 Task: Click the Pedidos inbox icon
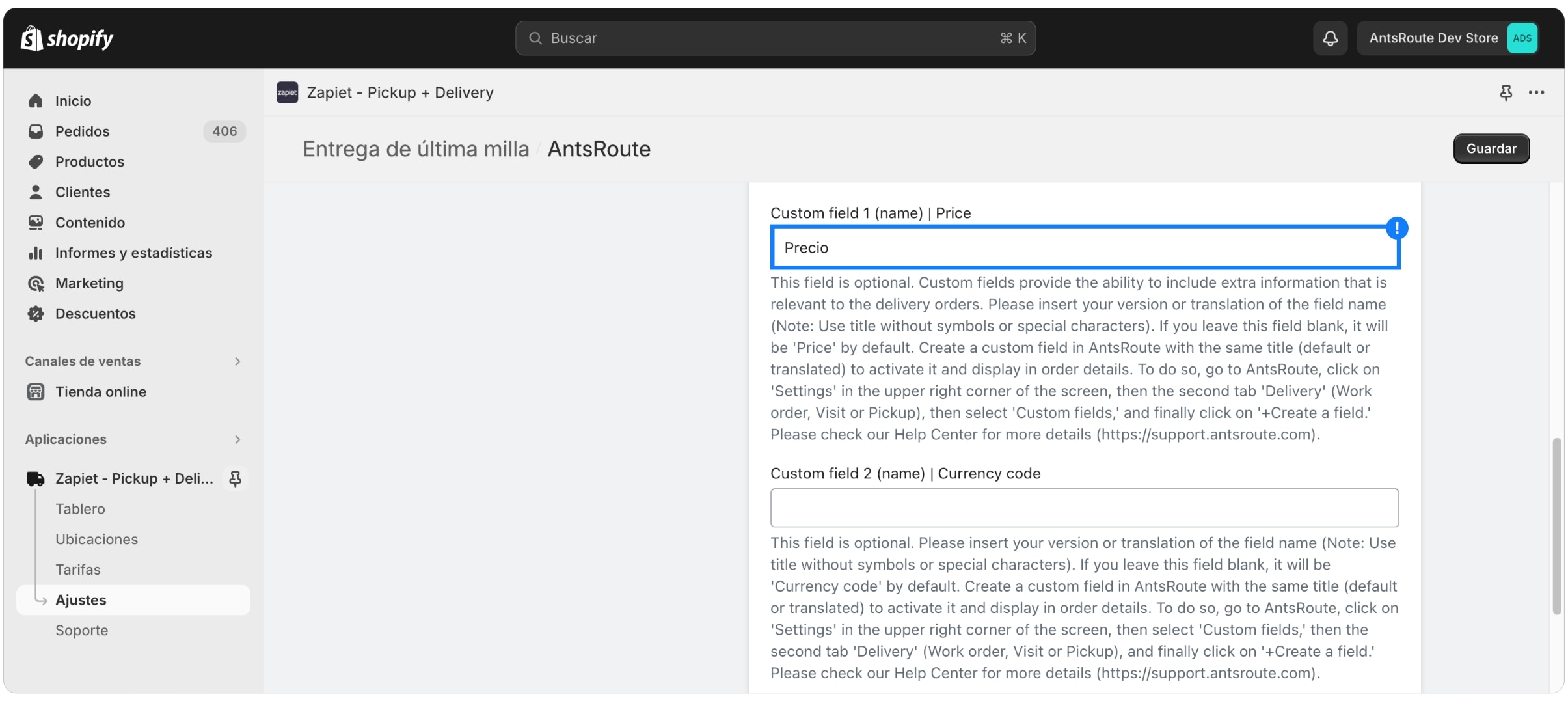pos(36,131)
